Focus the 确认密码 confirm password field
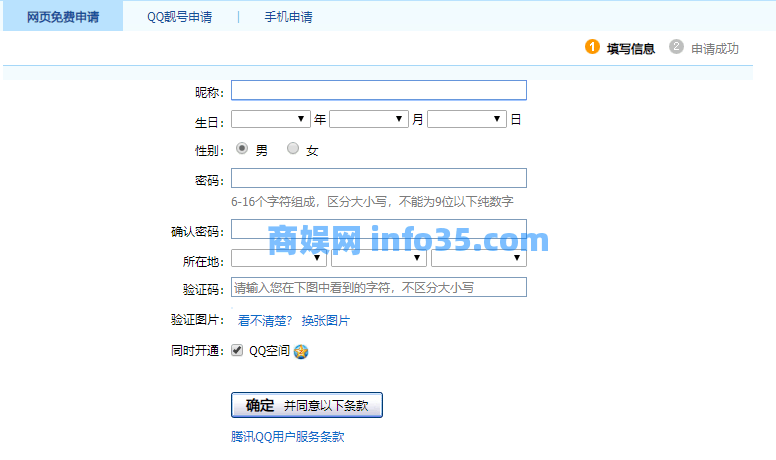 379,229
